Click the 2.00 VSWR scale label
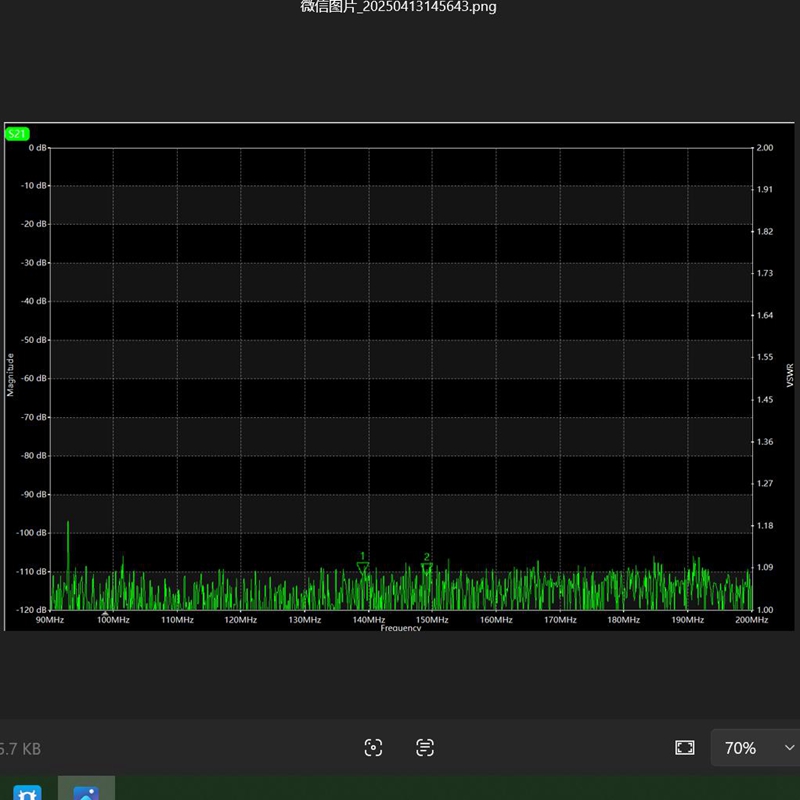The width and height of the screenshot is (800, 800). (765, 148)
